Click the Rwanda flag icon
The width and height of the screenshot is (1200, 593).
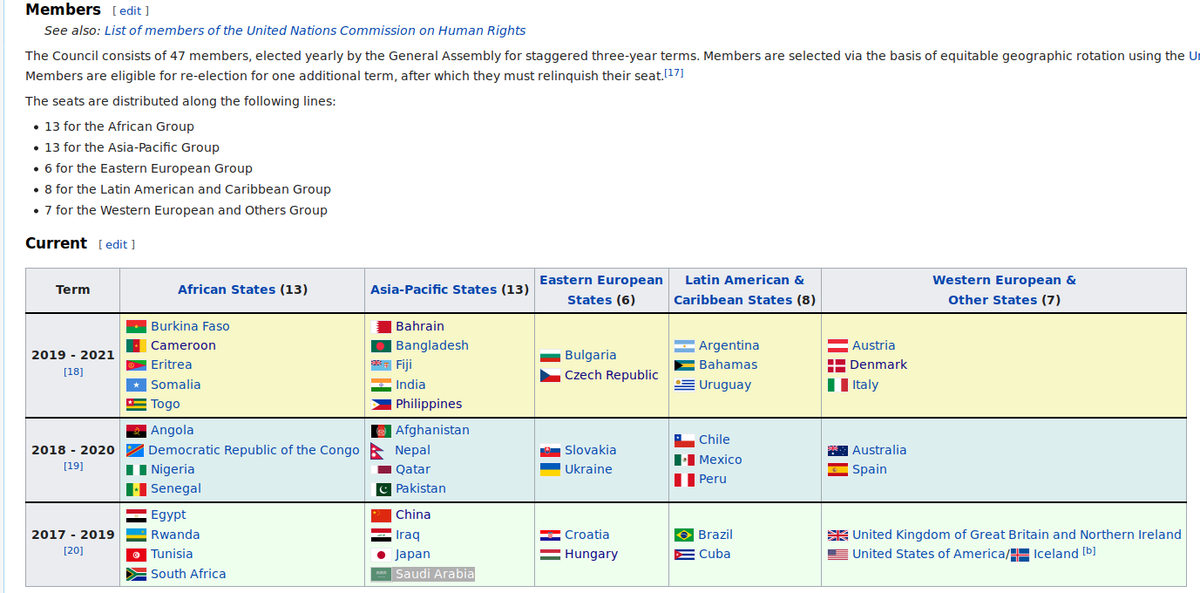click(137, 535)
